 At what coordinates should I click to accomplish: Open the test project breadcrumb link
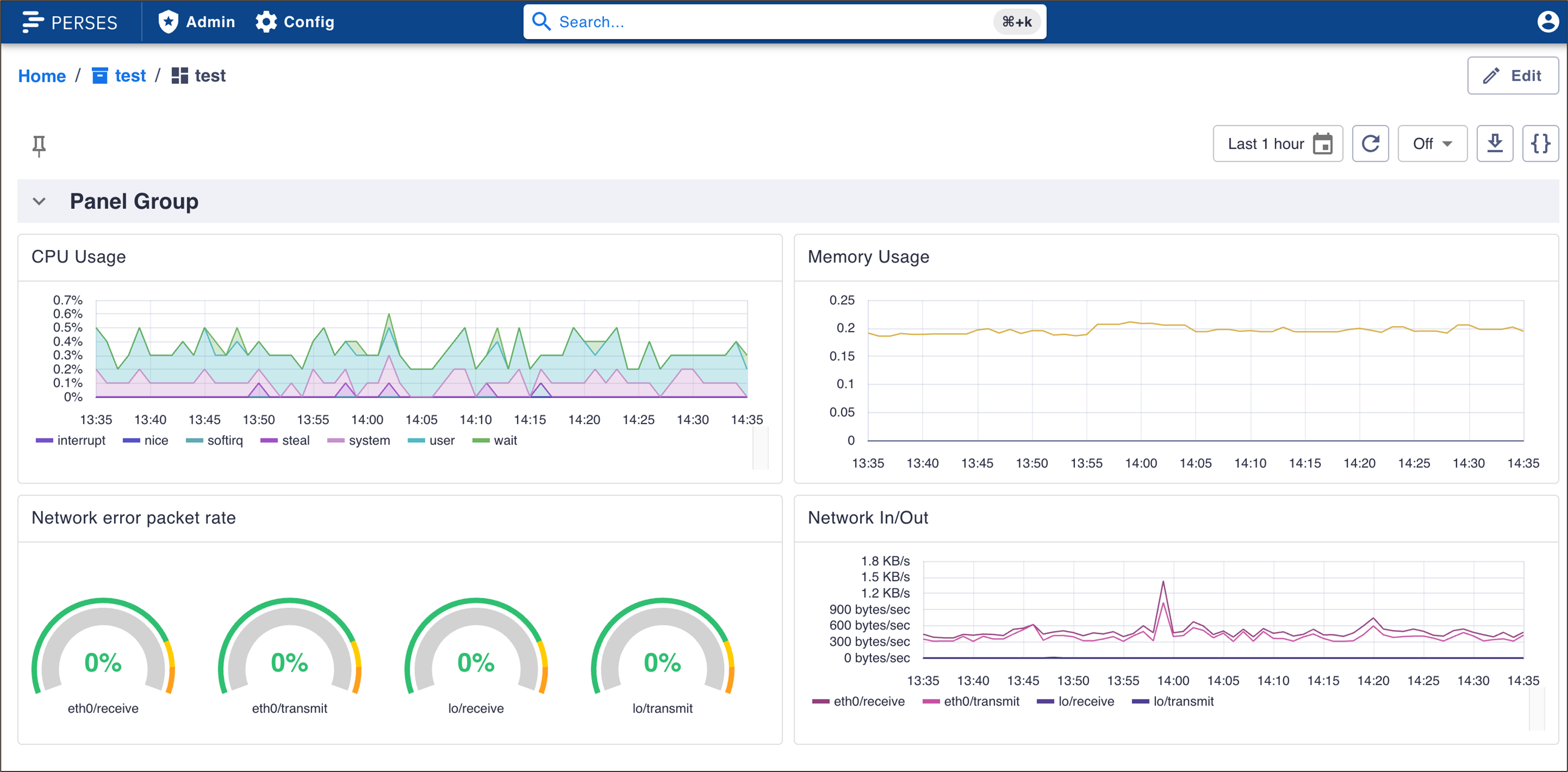[129, 76]
